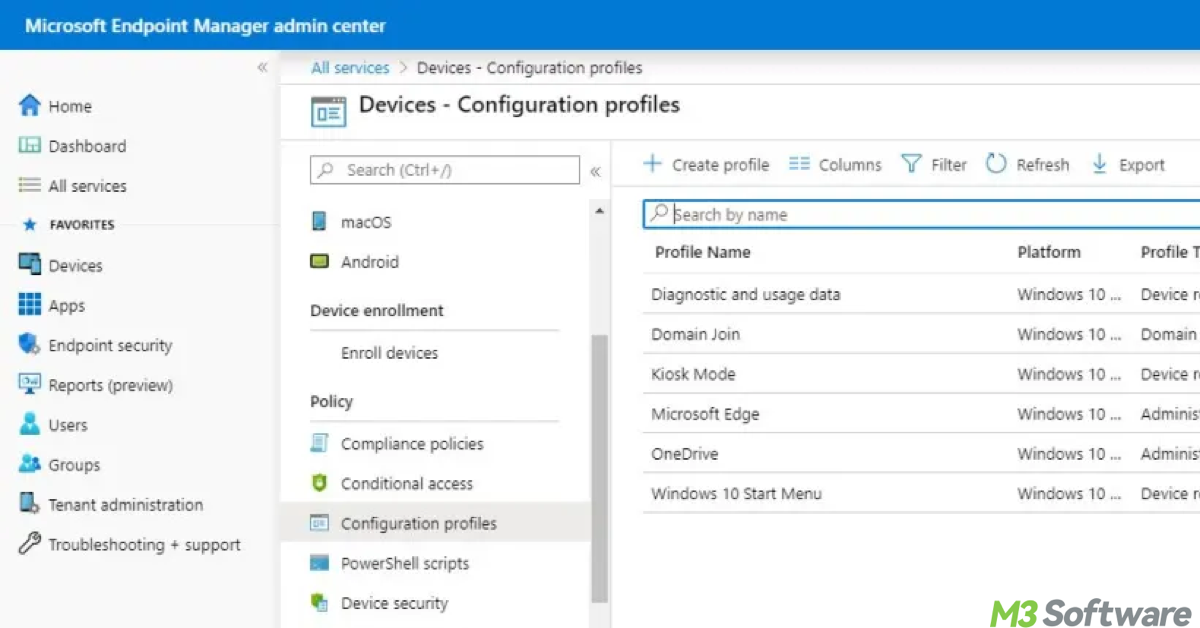Click Export in the command bar
1200x628 pixels.
[x=1142, y=165]
